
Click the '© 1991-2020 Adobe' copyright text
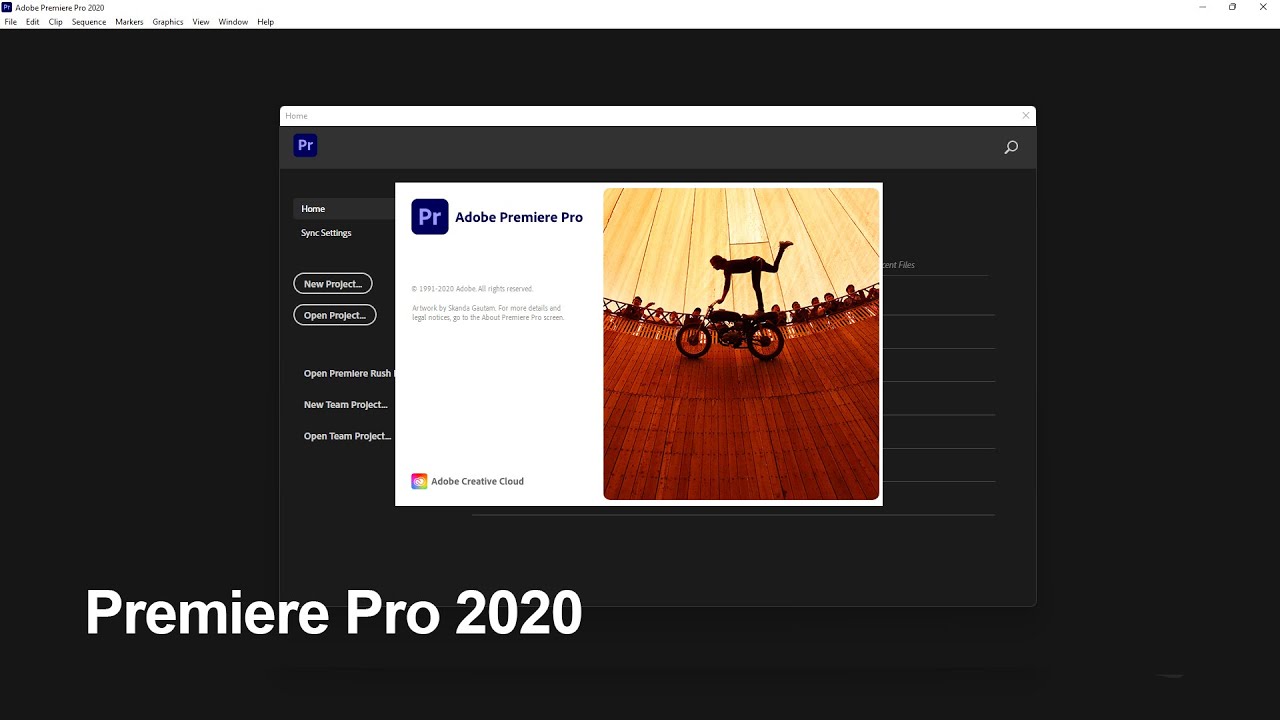(472, 289)
